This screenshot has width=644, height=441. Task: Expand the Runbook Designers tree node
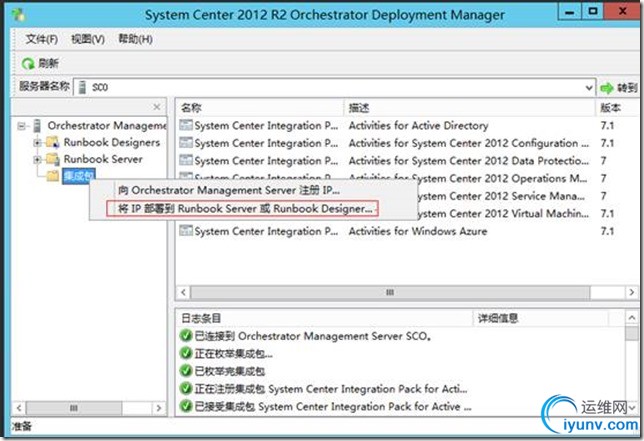point(37,142)
